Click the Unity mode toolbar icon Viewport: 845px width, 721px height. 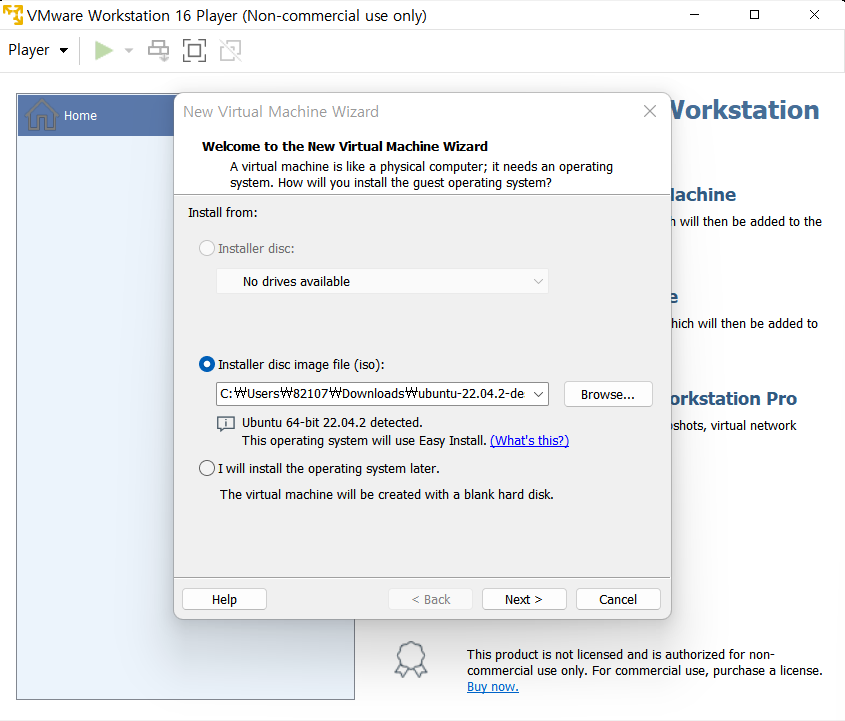[231, 51]
